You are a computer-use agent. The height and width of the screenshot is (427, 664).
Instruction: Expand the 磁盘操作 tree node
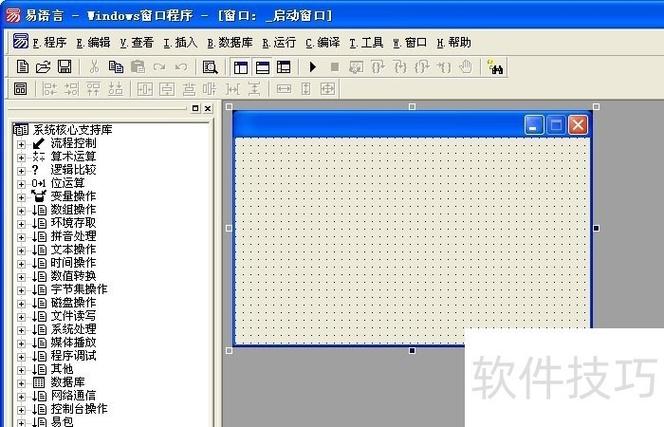click(x=21, y=304)
